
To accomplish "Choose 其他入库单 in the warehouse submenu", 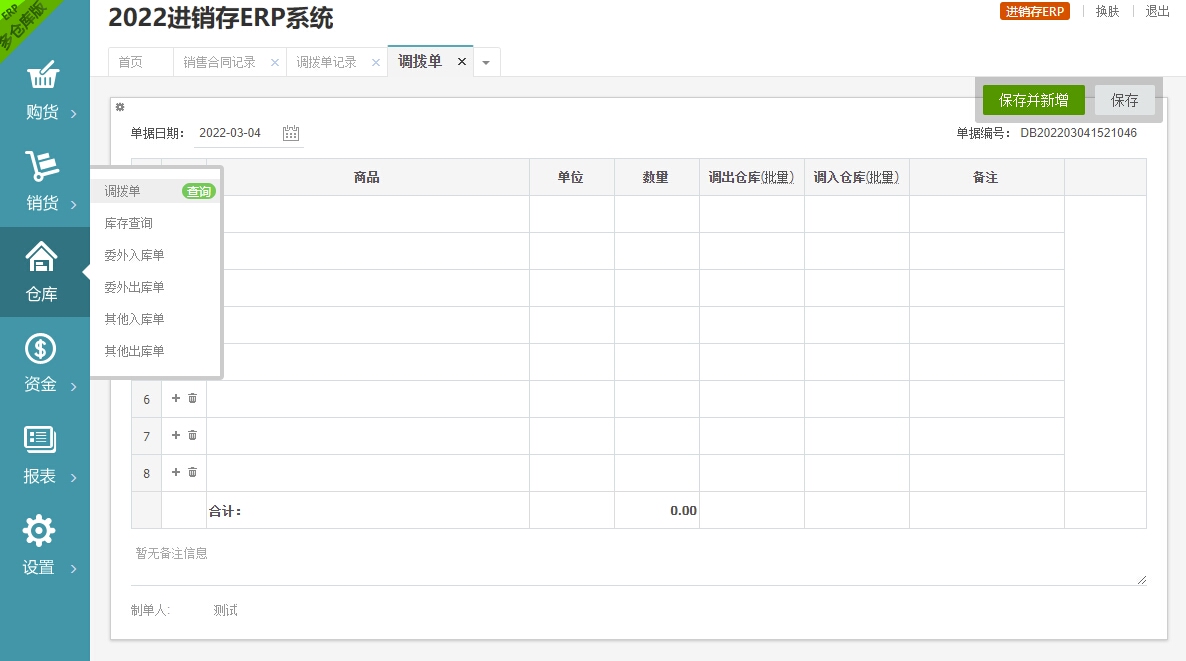I will tap(134, 319).
